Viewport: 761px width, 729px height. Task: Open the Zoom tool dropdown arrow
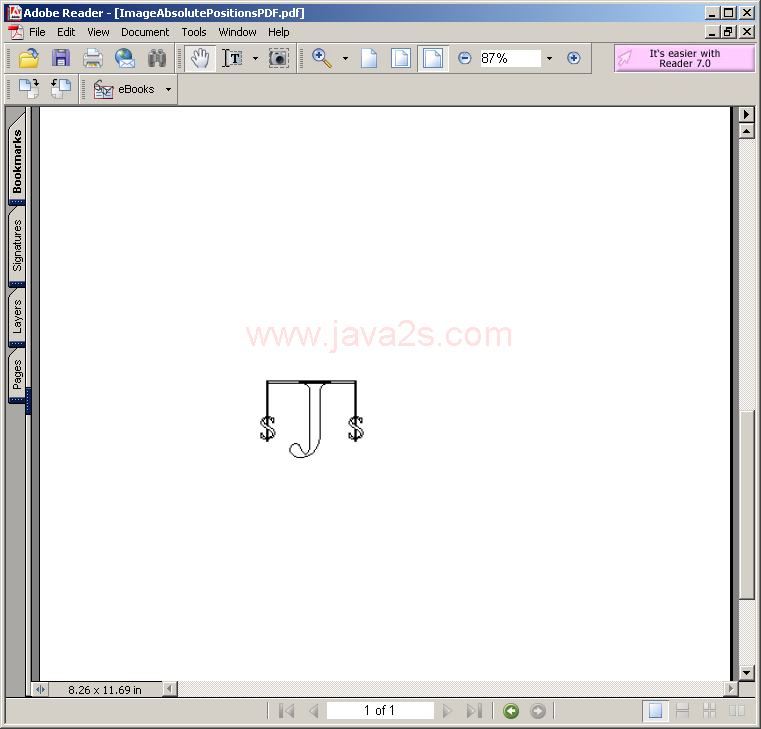346,59
